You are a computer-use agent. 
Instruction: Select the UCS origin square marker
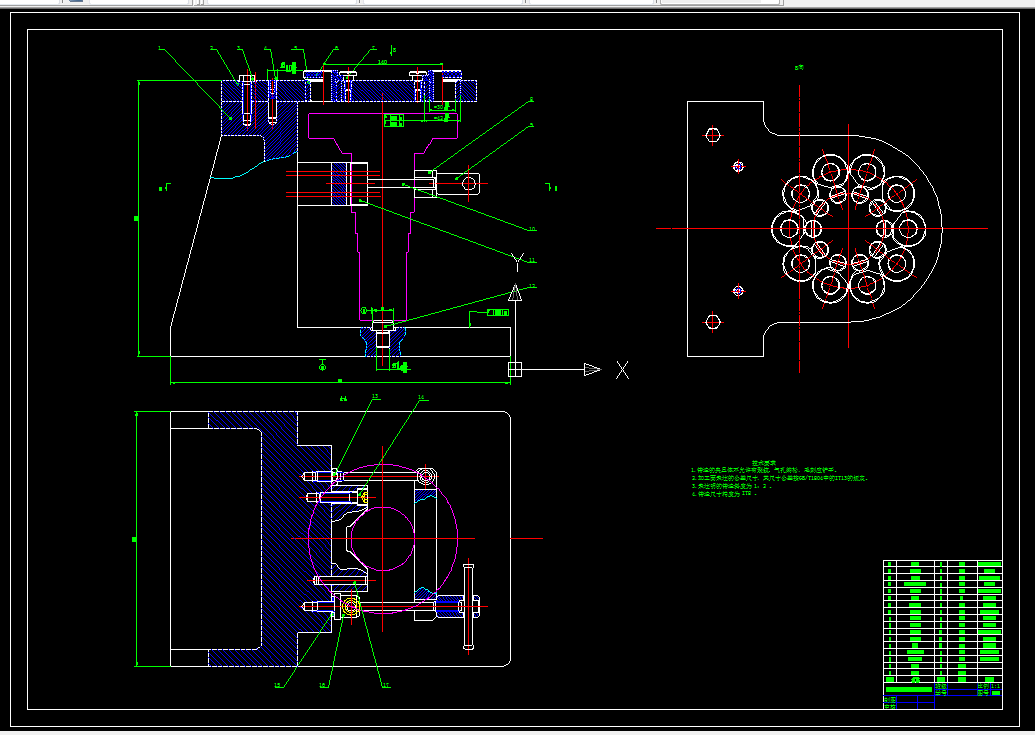515,369
